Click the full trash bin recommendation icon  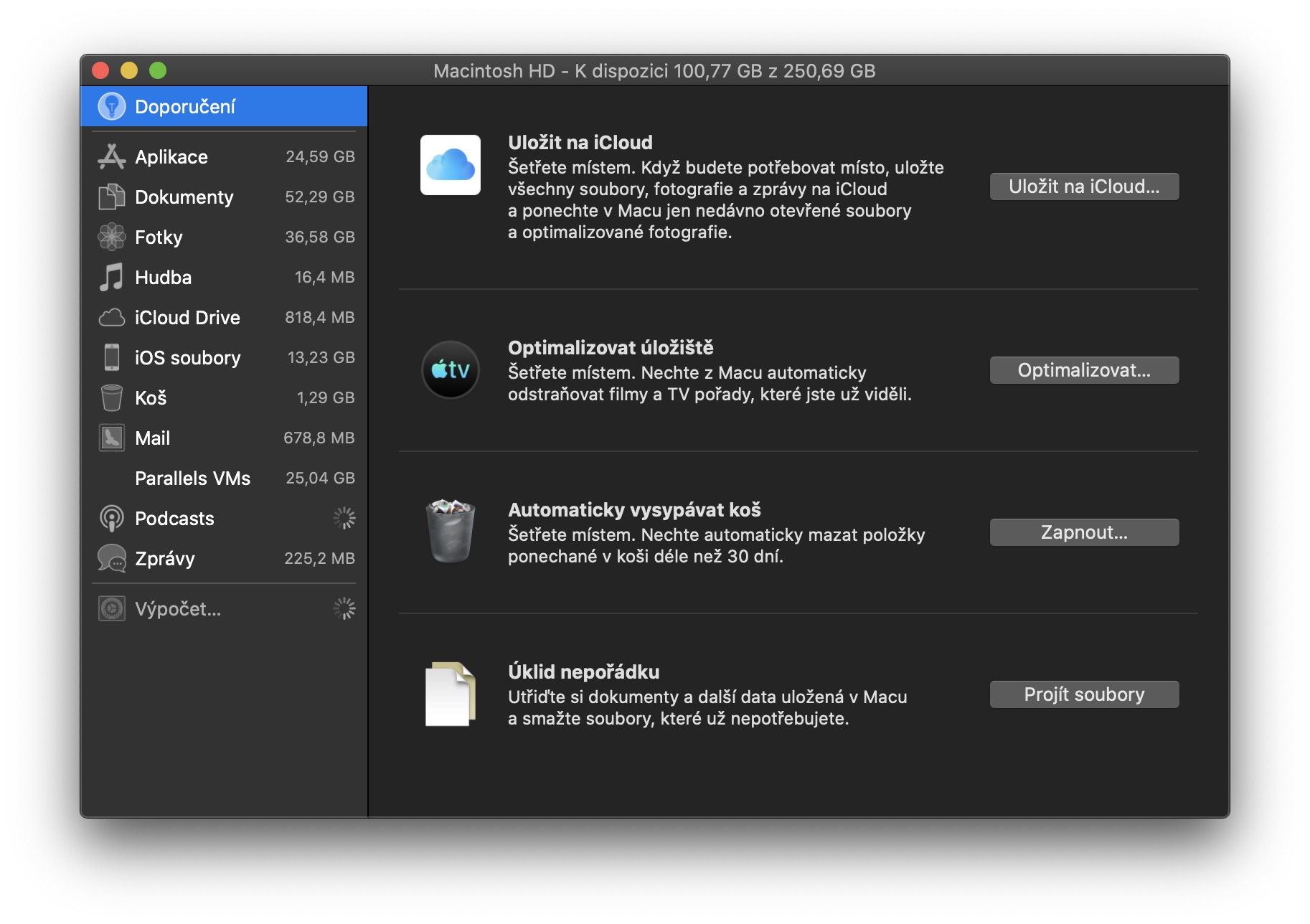[451, 532]
